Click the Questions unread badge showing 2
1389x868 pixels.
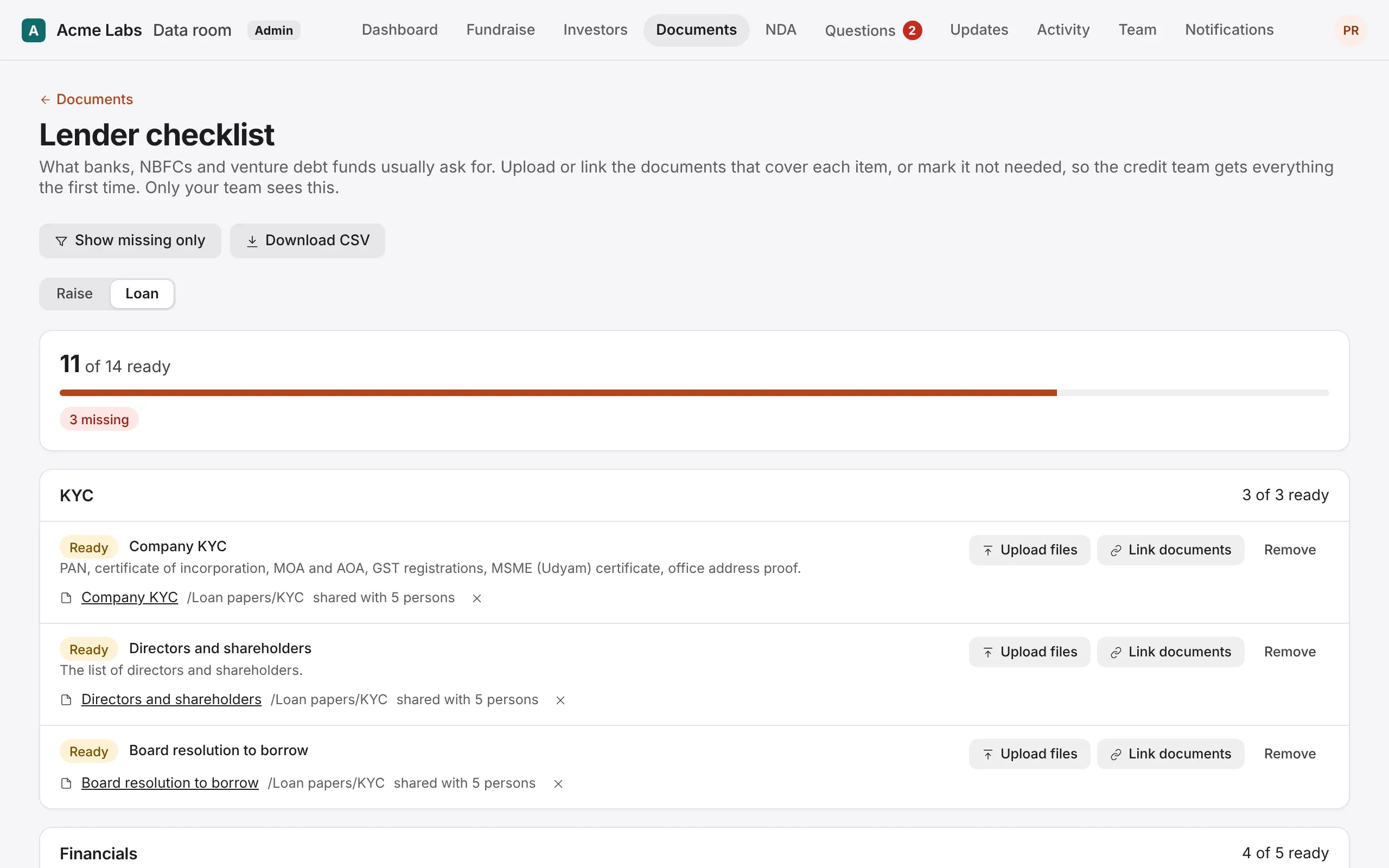click(912, 30)
